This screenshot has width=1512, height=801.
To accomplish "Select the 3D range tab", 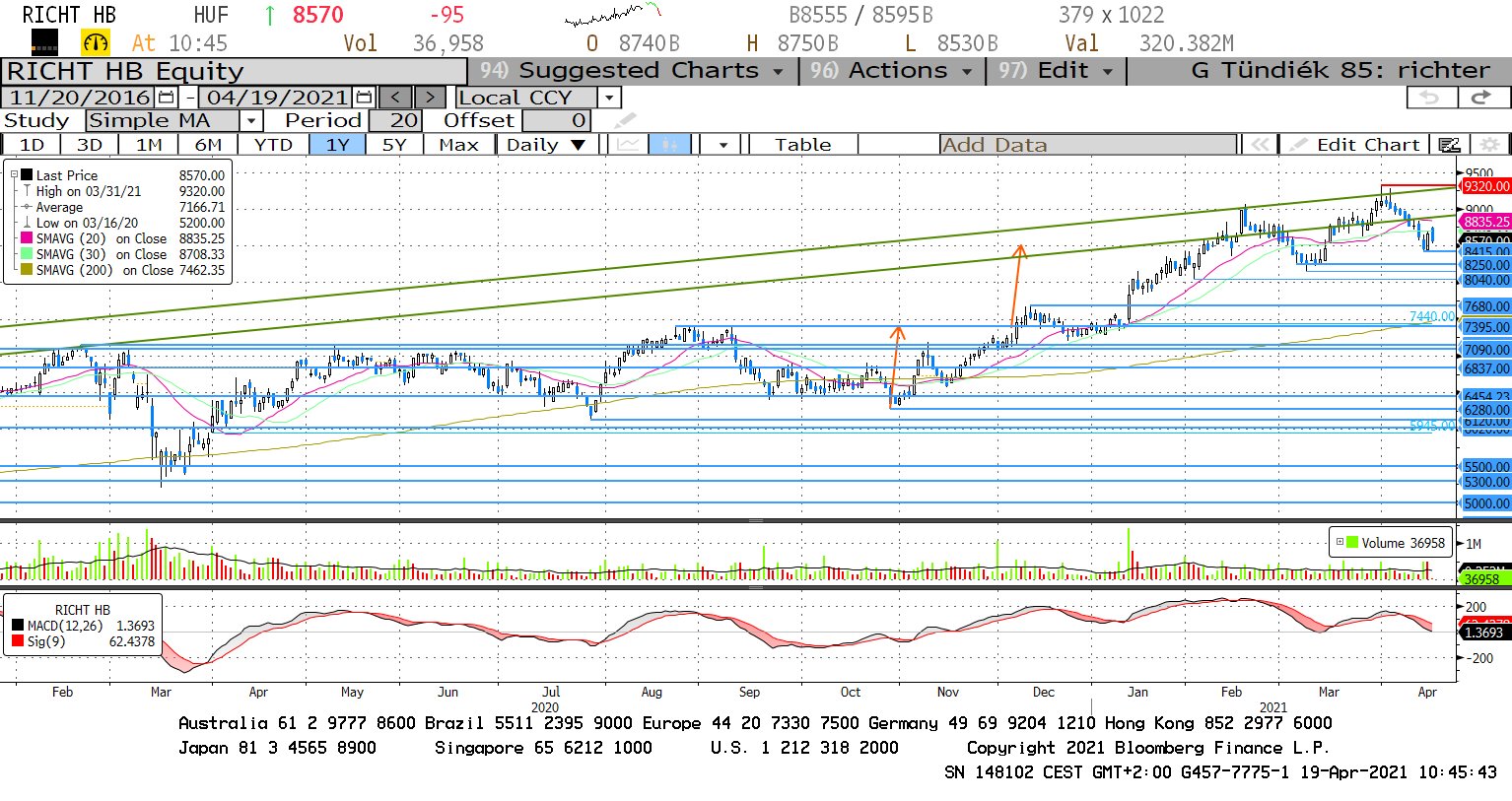I will click(90, 145).
